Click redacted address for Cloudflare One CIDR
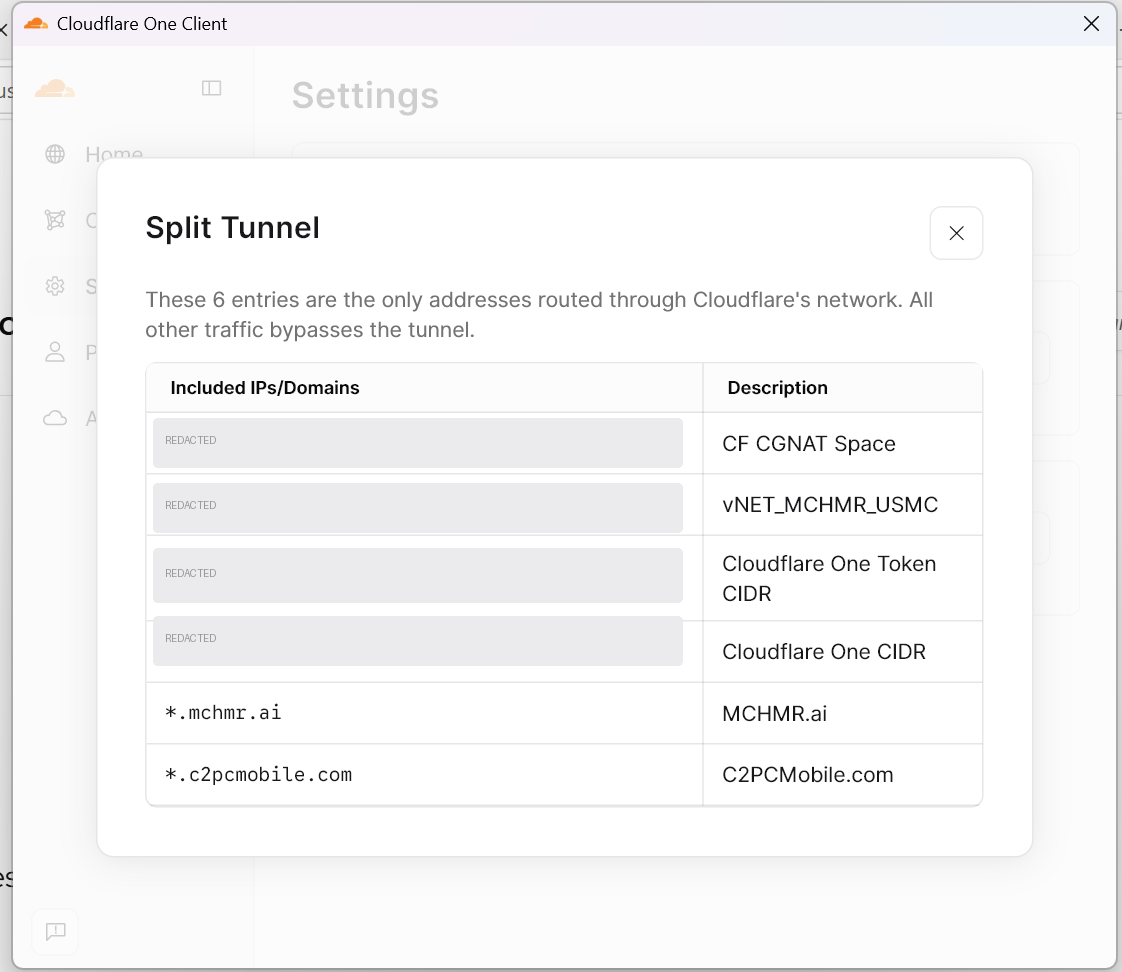Image resolution: width=1122 pixels, height=972 pixels. pyautogui.click(x=418, y=641)
